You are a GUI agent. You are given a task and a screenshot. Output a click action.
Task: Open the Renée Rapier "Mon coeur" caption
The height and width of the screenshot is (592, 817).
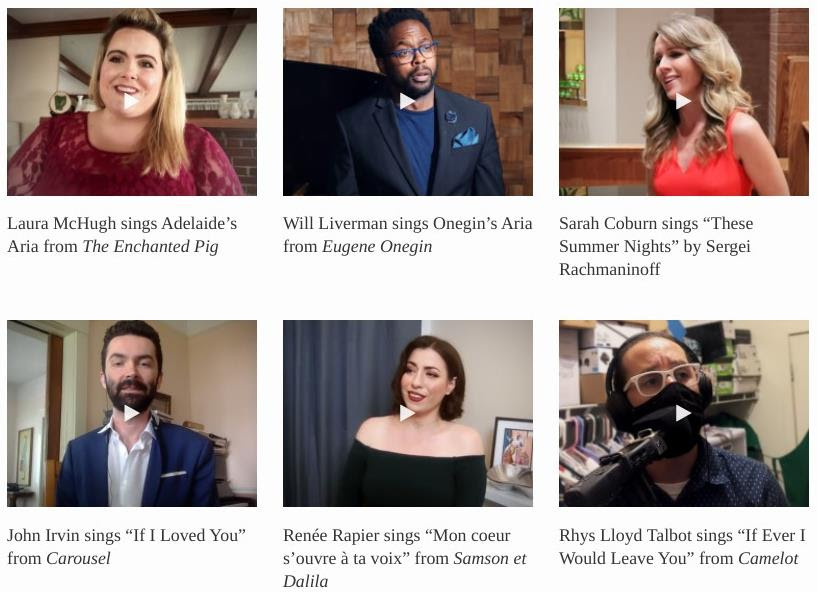405,558
